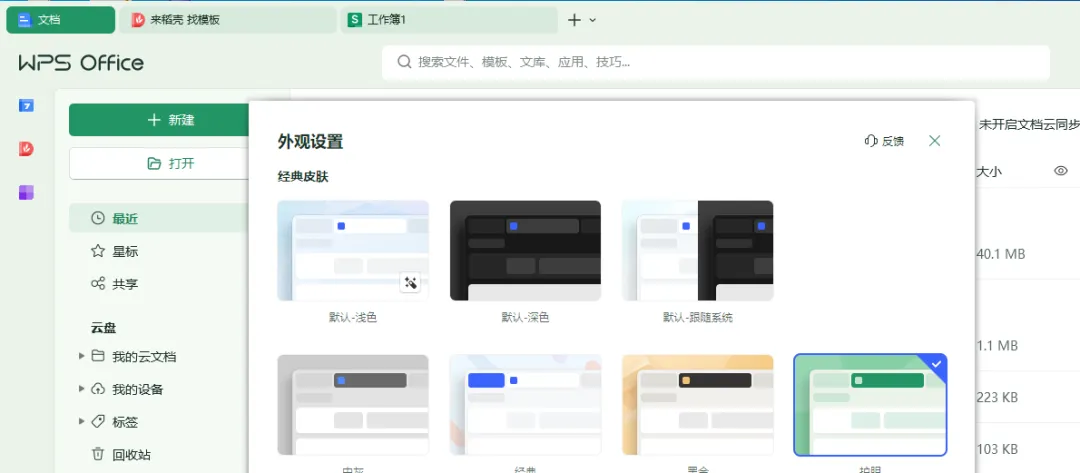This screenshot has height=473, width=1080.
Task: Click the magnifier icon in search bar
Action: coord(404,62)
